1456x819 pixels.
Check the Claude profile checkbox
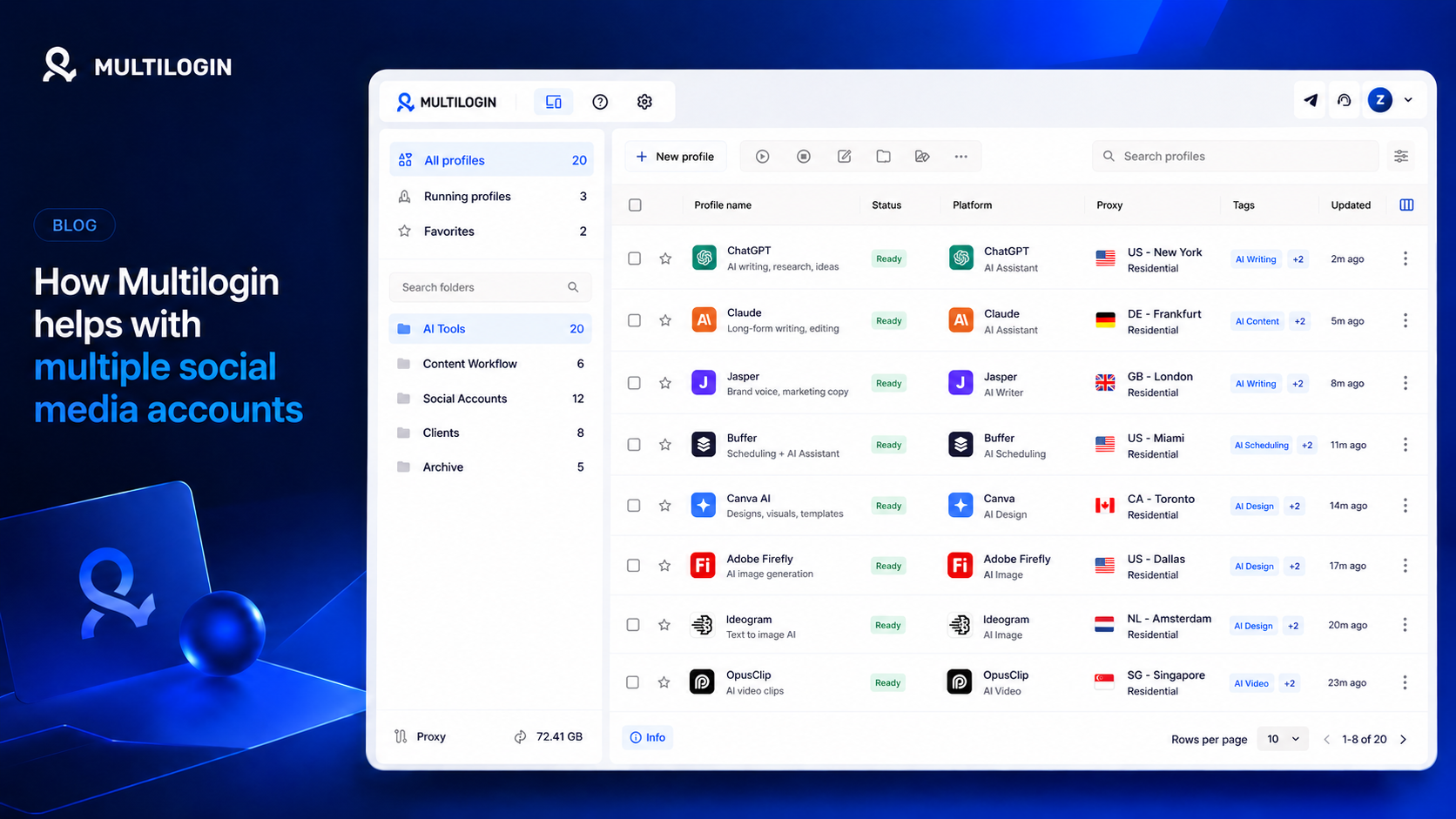(x=634, y=320)
